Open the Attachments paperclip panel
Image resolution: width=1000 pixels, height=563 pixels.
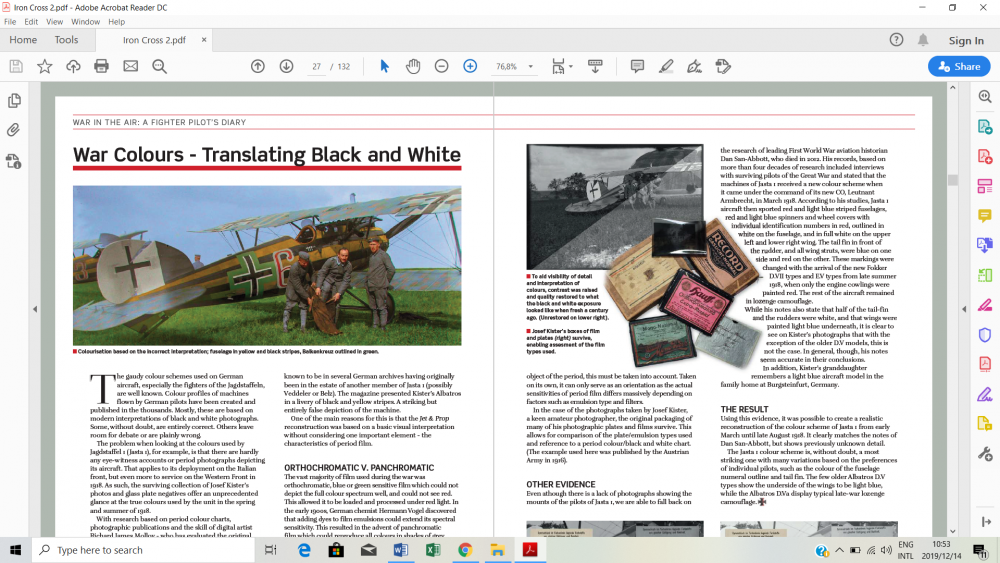(14, 130)
